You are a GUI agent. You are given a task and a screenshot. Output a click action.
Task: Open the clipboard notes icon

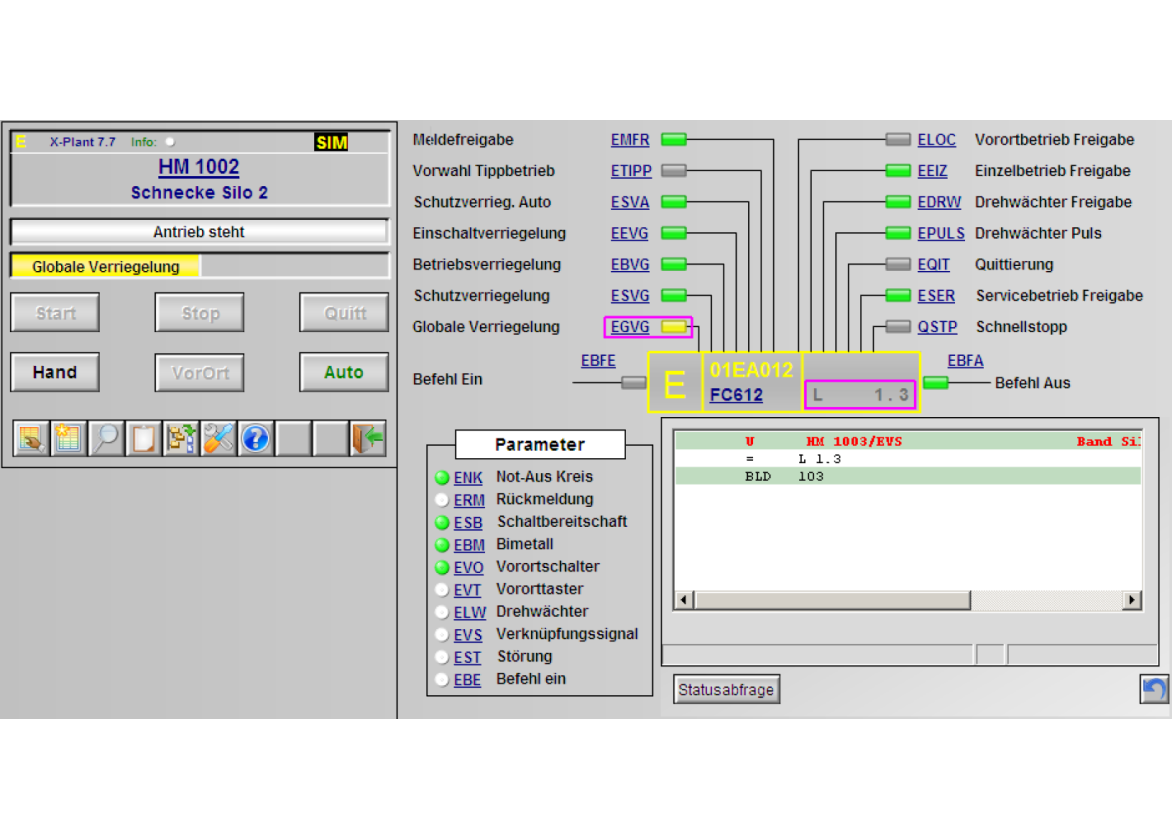[143, 438]
